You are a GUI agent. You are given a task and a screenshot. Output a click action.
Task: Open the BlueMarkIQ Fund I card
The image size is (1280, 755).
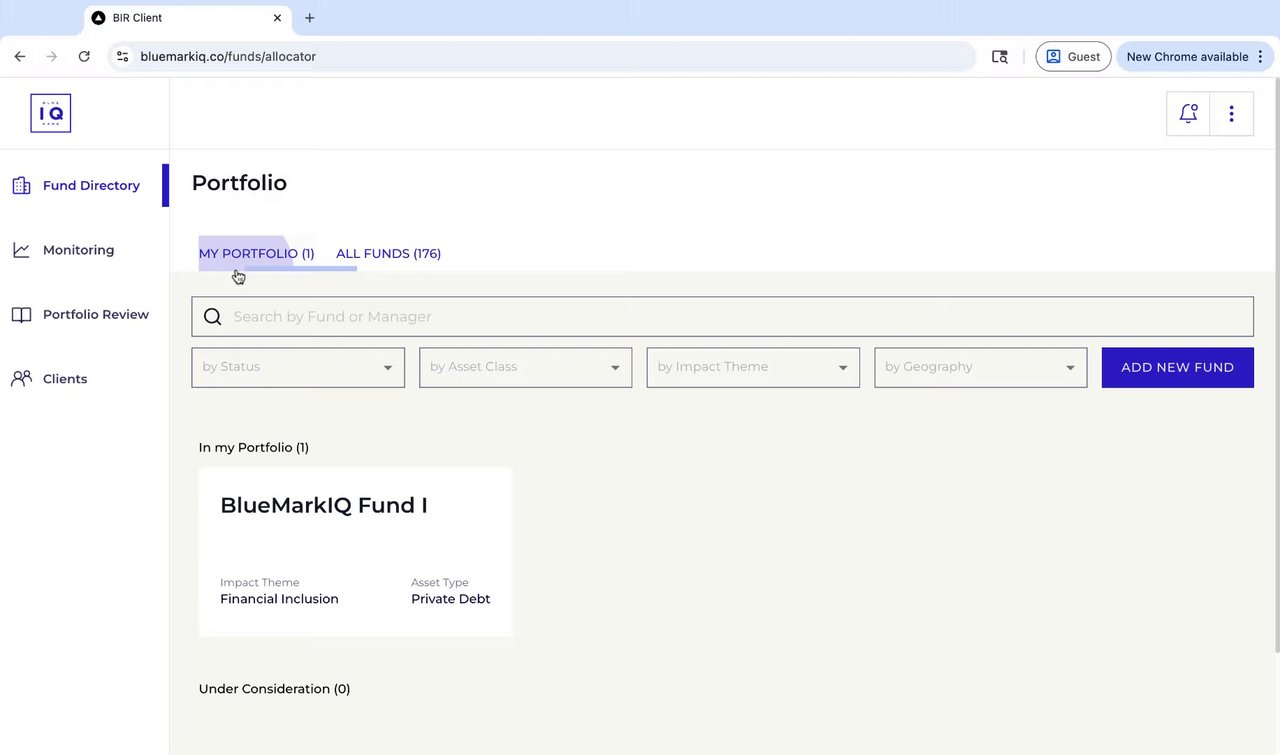click(x=356, y=551)
